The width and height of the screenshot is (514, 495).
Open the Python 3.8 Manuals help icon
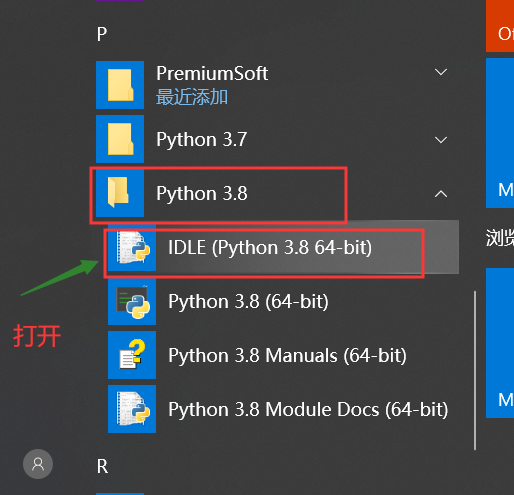[132, 355]
